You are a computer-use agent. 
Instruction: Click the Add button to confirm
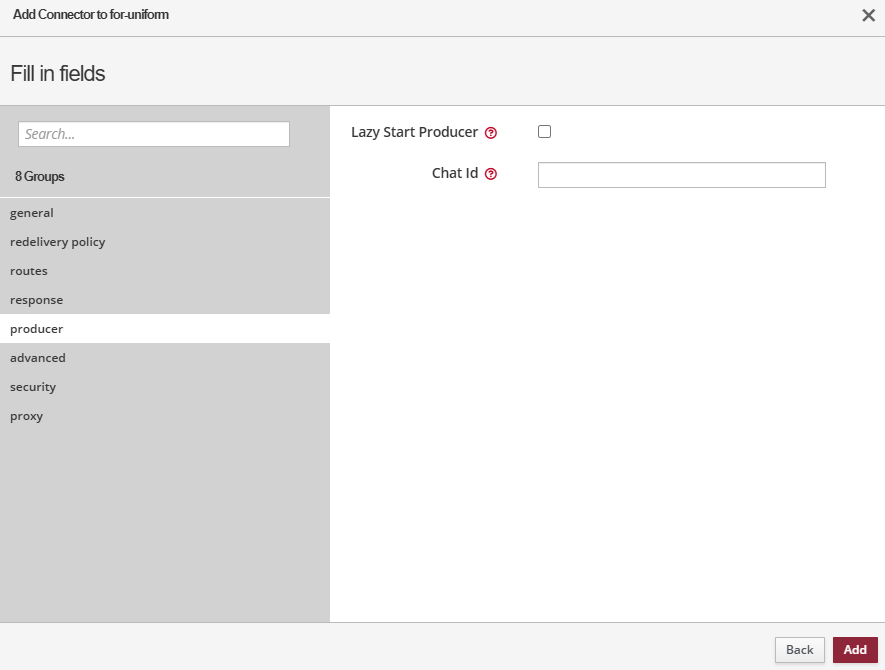point(855,650)
